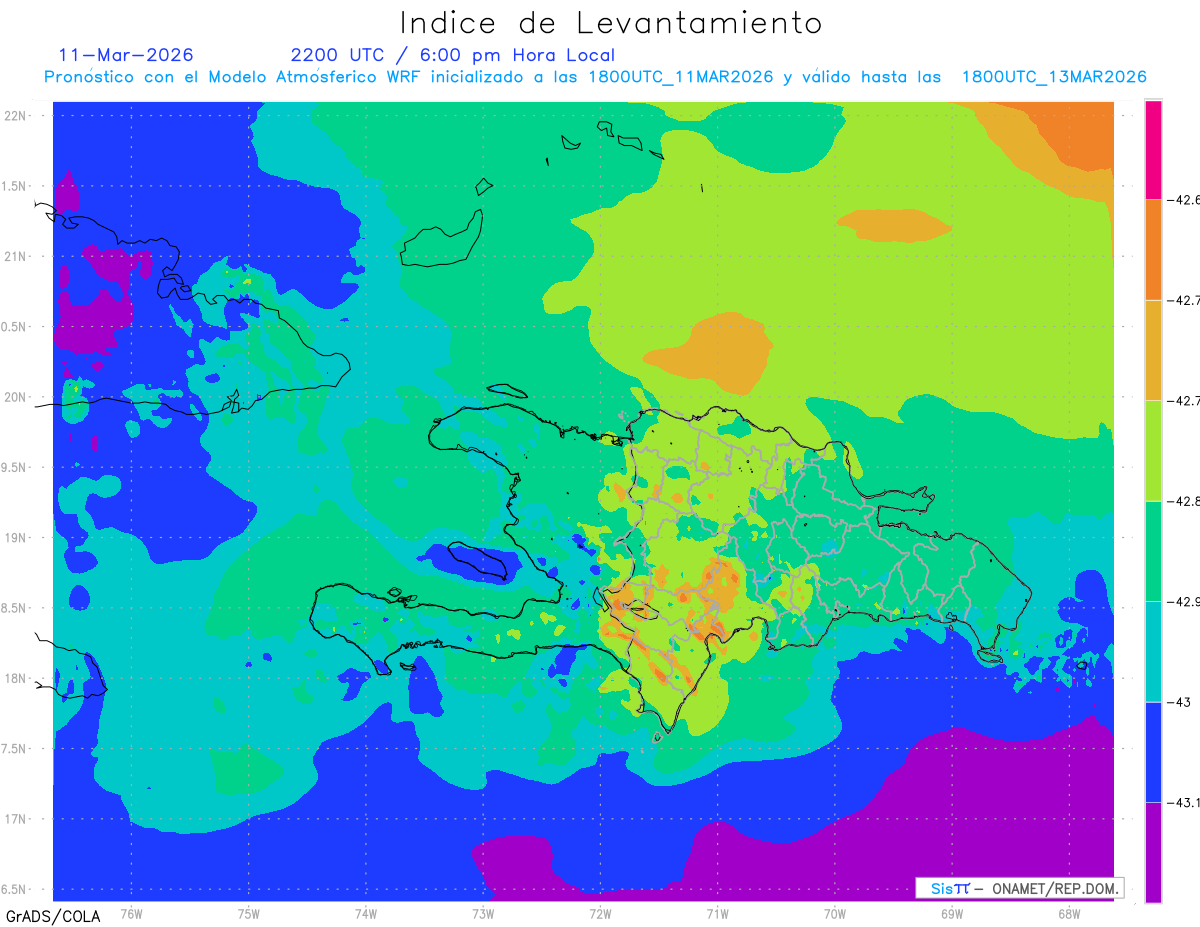Viewport: 1200px width, 927px height.
Task: Click the magenta segment of the legend color bar
Action: pos(1153,149)
